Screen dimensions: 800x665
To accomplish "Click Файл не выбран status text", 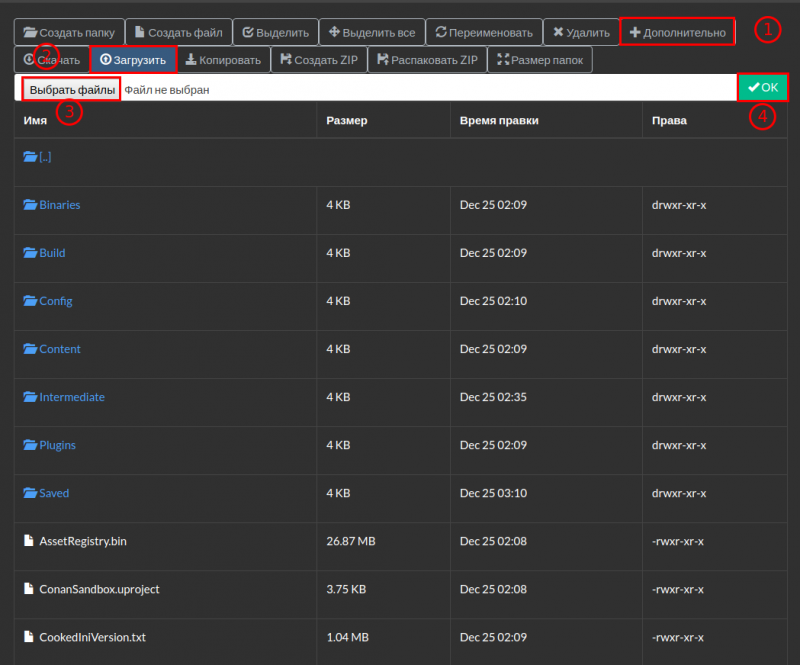I will (167, 90).
